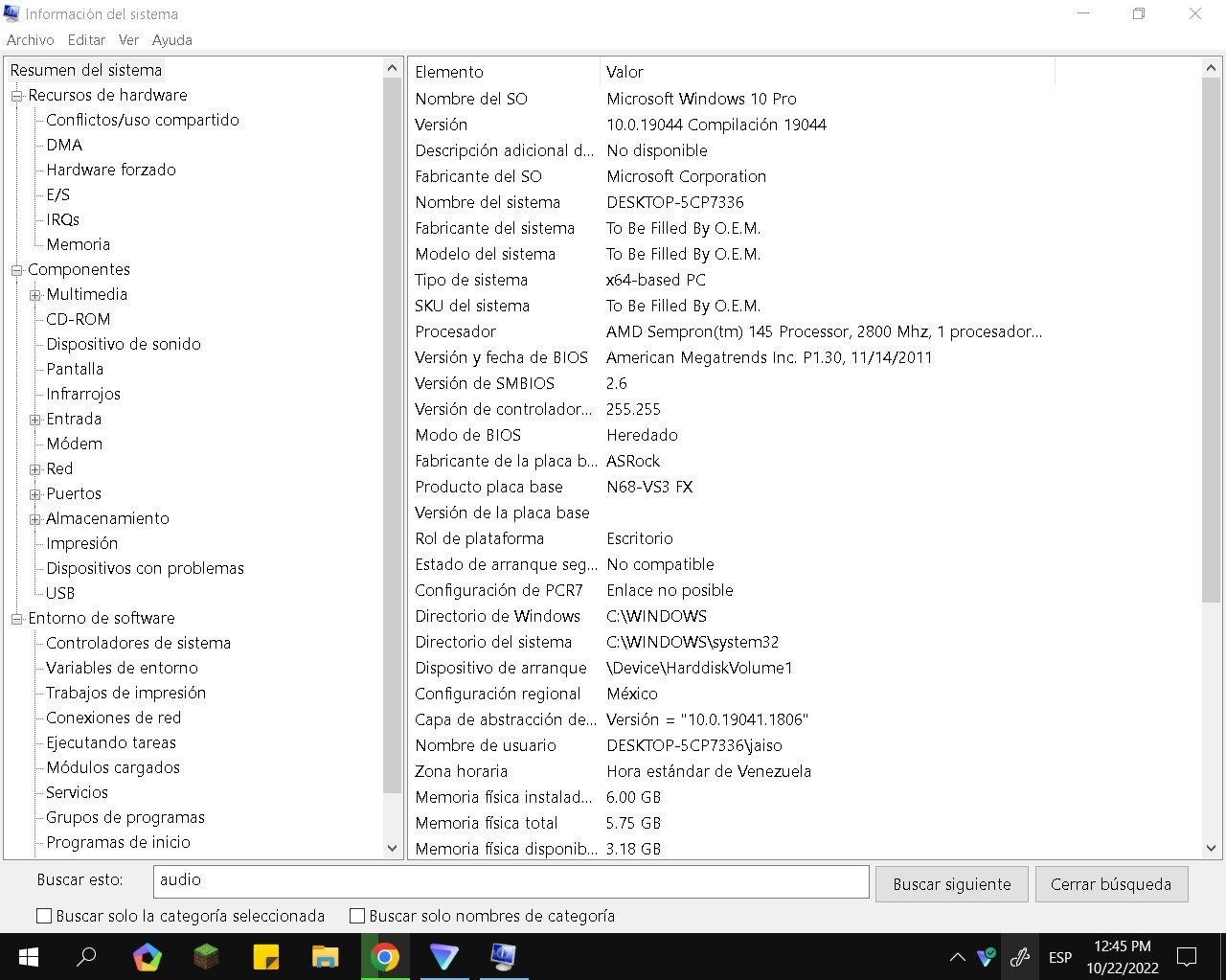
Task: Select Módem tree item
Action: 74,444
